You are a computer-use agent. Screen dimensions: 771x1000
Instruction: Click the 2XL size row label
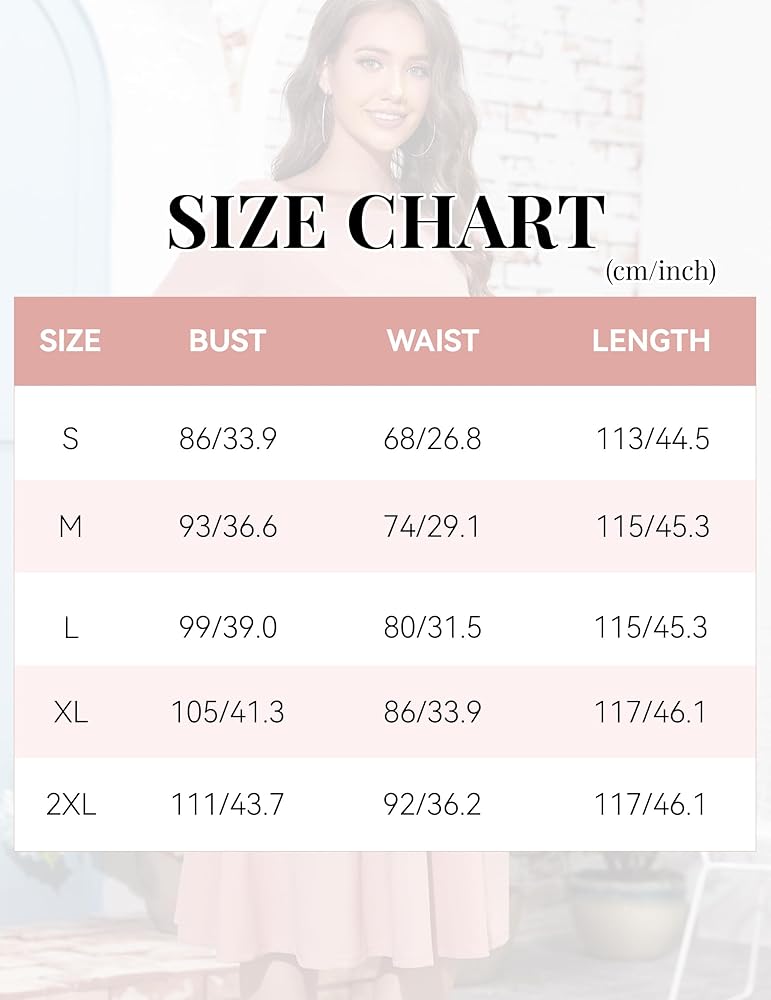[70, 804]
